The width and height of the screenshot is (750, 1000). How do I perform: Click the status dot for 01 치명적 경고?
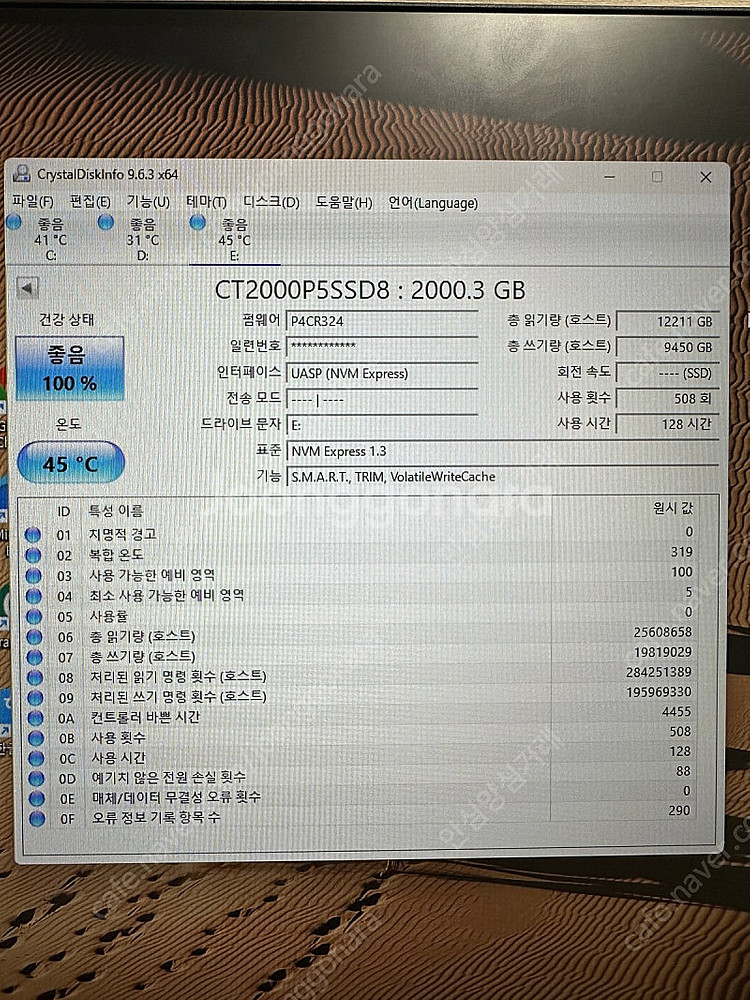pos(33,535)
